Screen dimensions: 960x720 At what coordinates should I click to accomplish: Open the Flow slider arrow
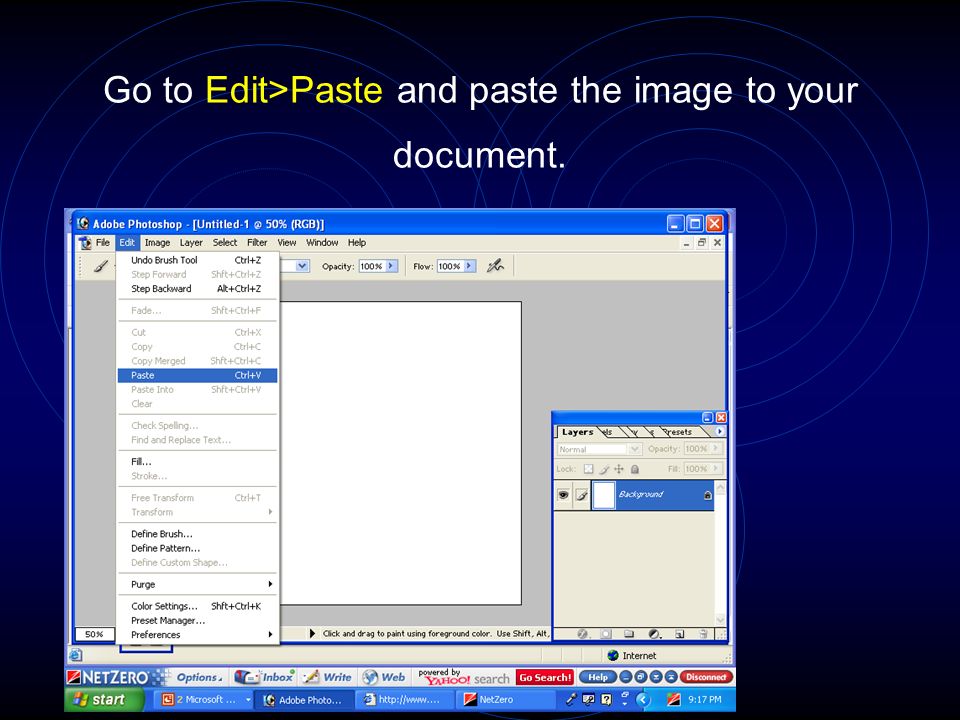pos(470,266)
